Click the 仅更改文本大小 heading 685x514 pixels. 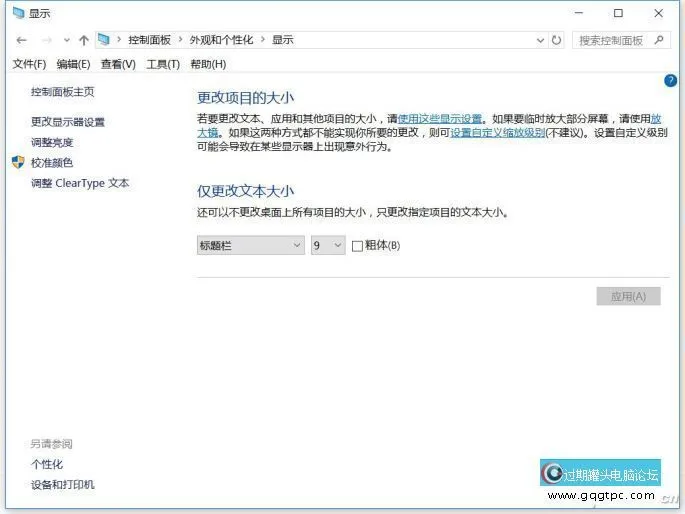(x=245, y=191)
